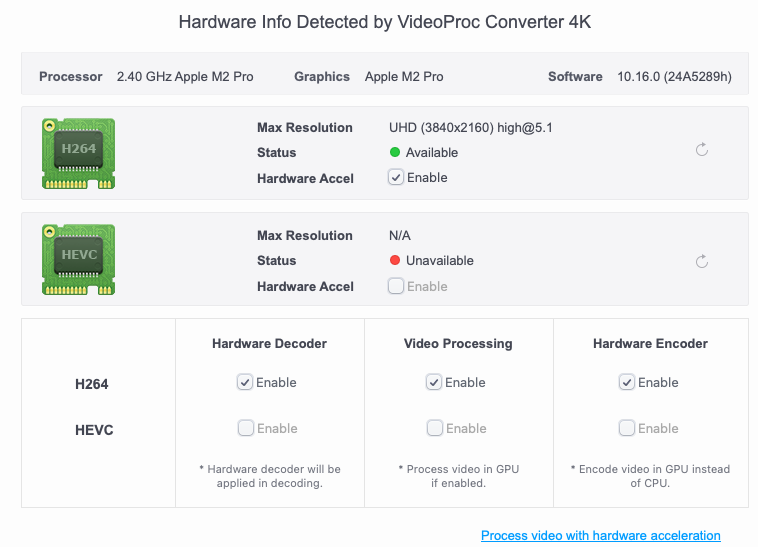
Task: Click the Video Processing column header
Action: click(458, 343)
